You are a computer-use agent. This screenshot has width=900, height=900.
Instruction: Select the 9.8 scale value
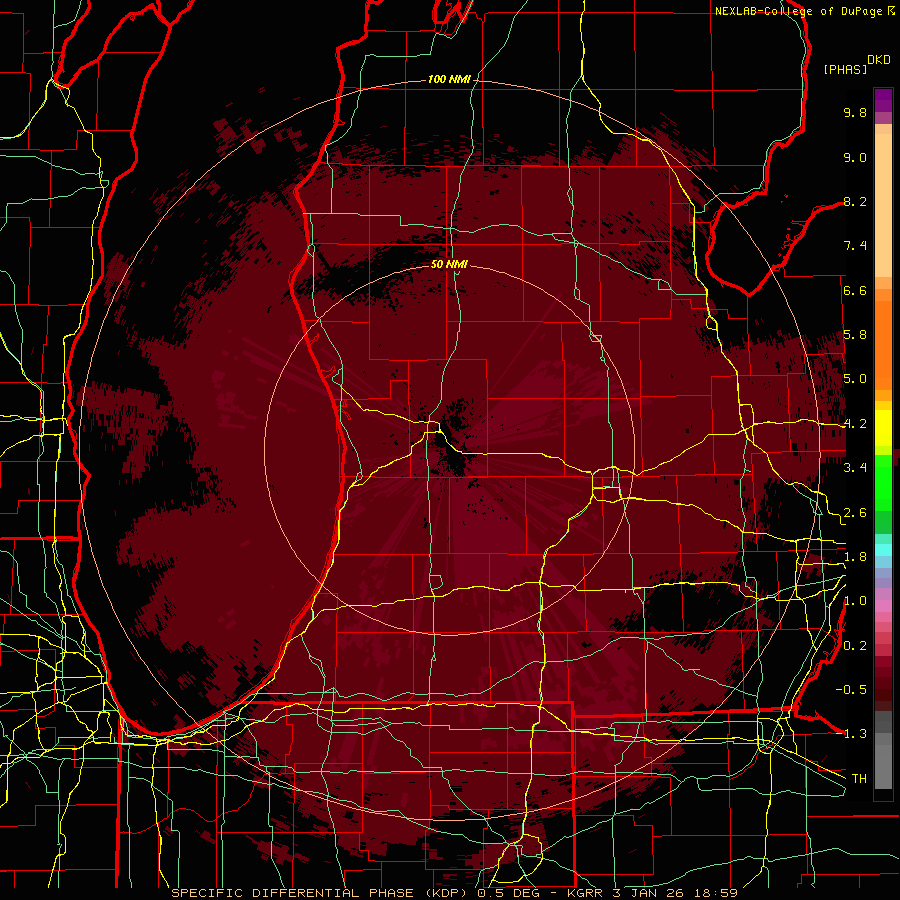[855, 112]
